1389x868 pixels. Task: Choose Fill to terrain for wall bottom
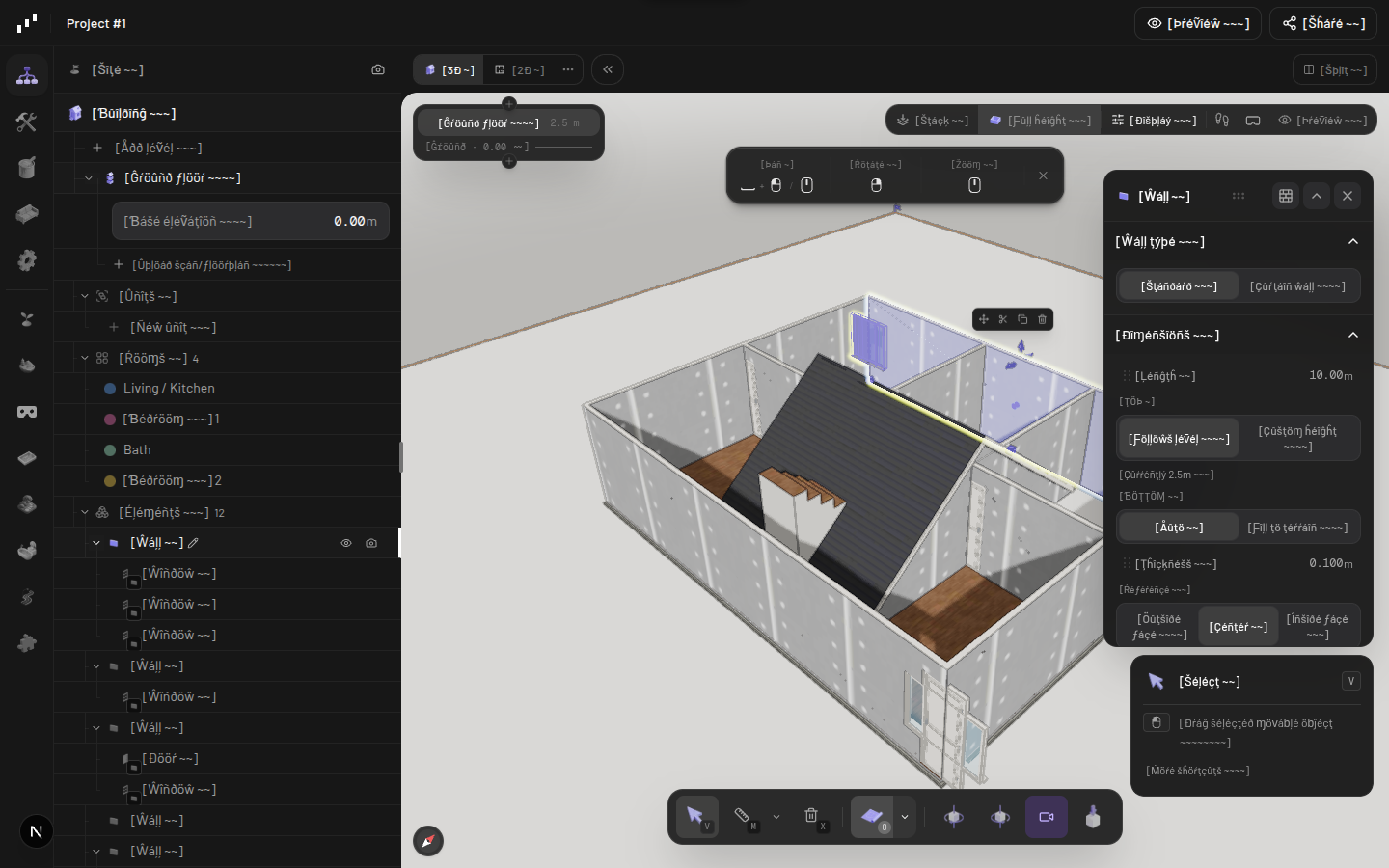(1297, 528)
